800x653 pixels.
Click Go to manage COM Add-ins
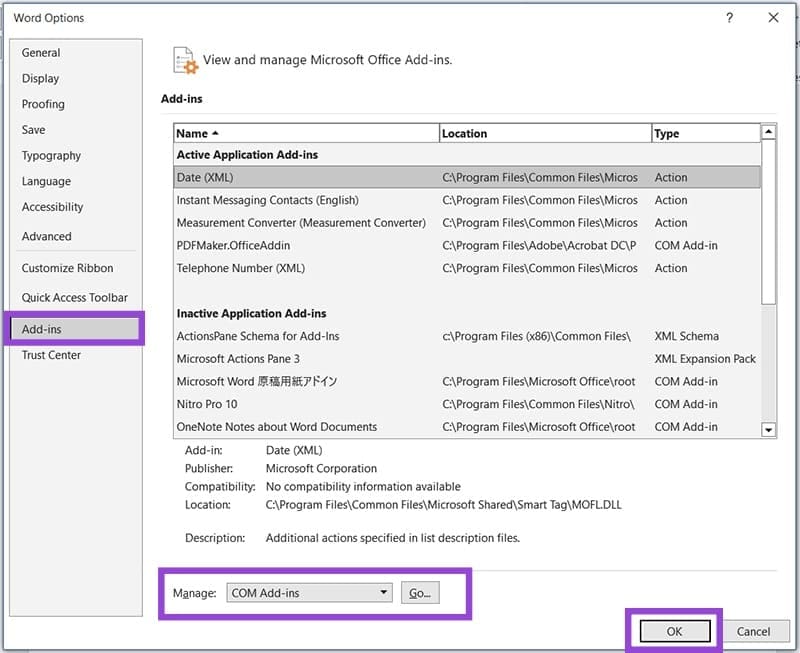tap(419, 592)
